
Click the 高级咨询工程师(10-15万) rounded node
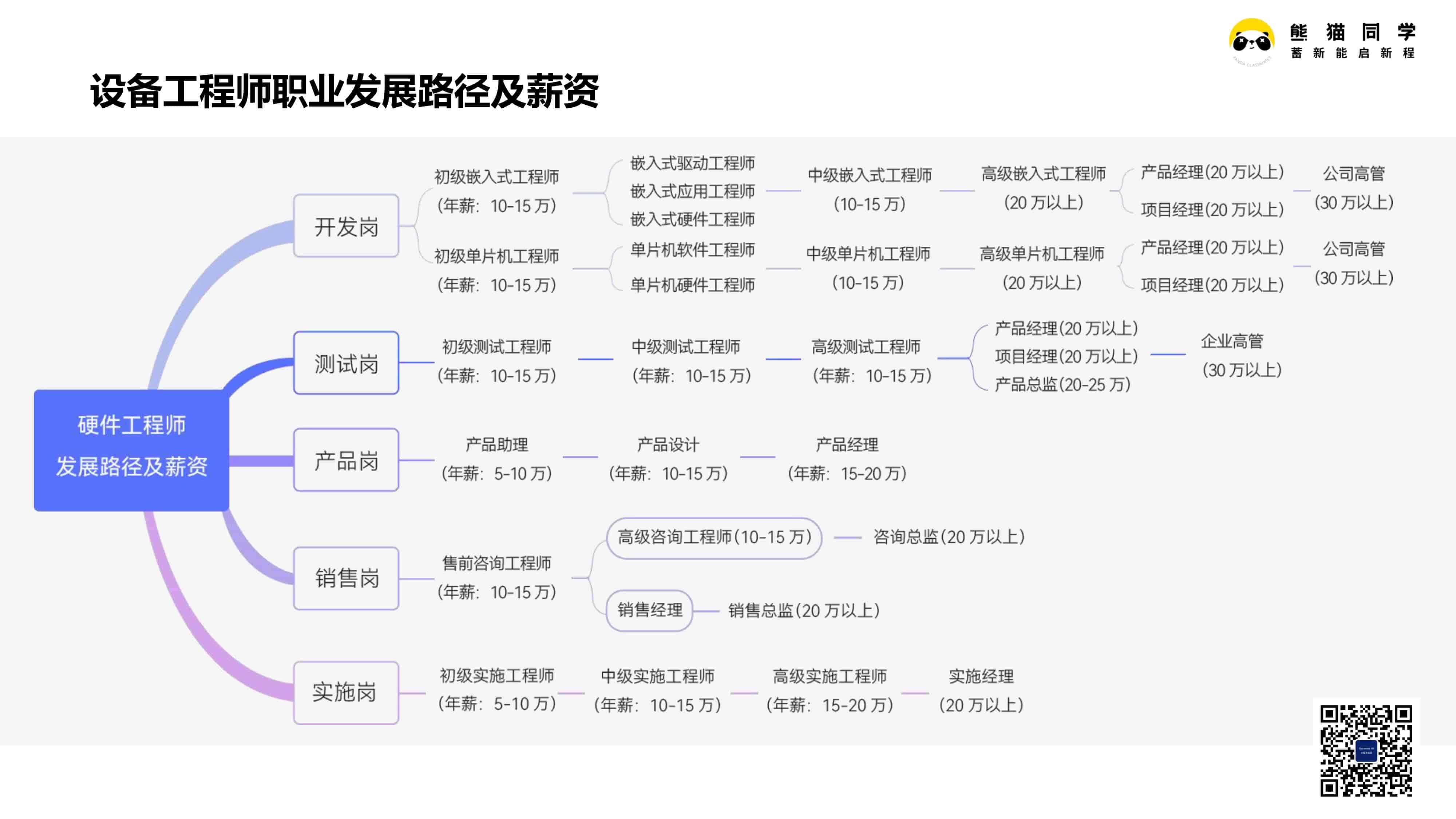(x=714, y=538)
